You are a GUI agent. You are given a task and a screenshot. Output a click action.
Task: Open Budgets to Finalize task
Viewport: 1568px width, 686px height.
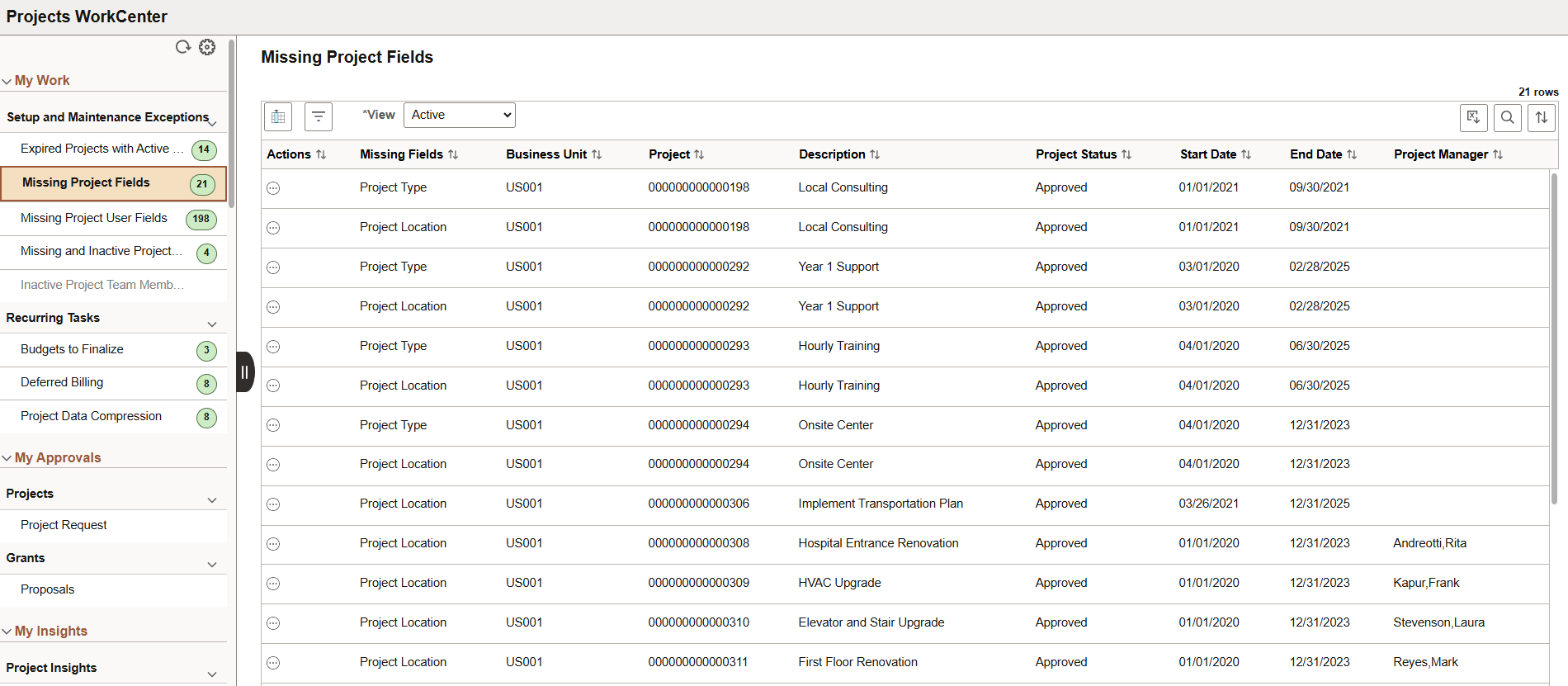[114, 350]
